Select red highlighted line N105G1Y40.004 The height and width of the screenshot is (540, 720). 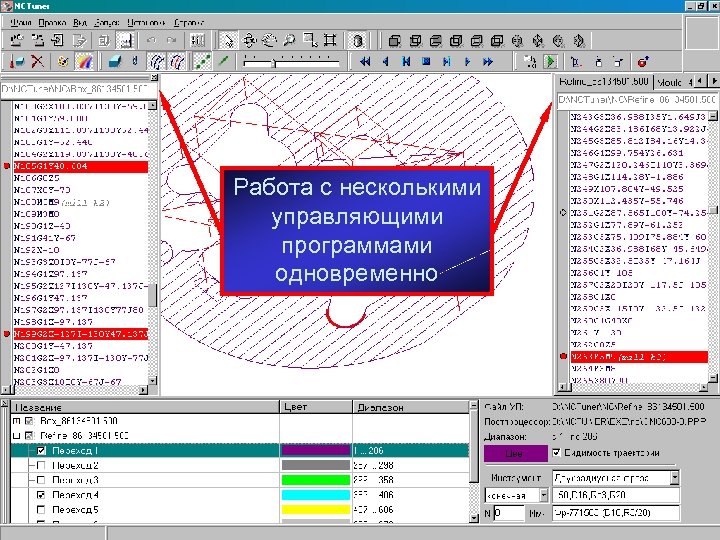pos(81,166)
